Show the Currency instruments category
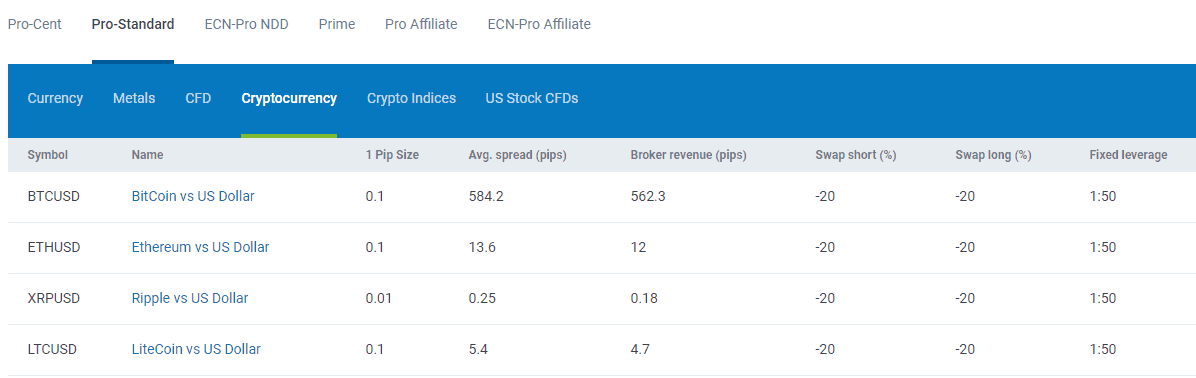Image resolution: width=1196 pixels, height=378 pixels. point(55,98)
